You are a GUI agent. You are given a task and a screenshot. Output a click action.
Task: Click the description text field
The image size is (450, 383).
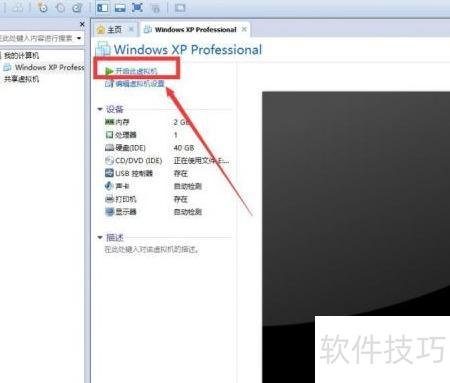pos(152,249)
